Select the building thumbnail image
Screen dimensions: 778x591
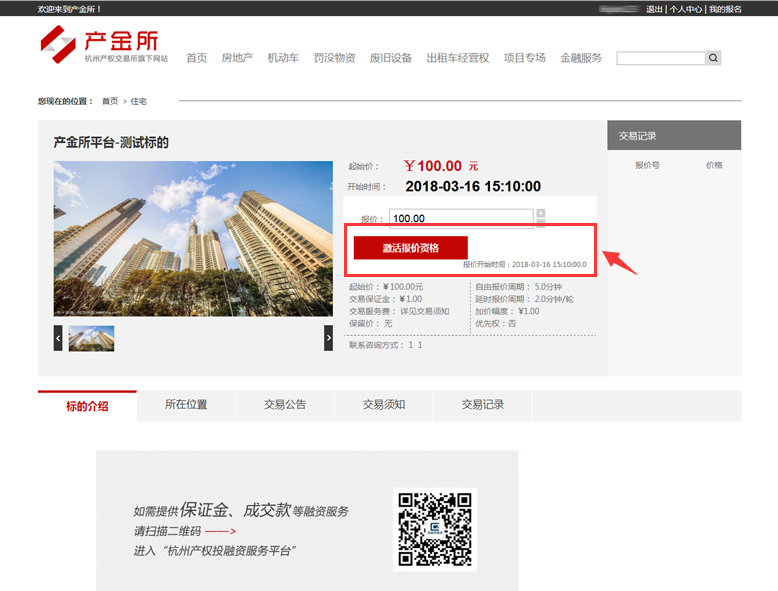pyautogui.click(x=91, y=338)
